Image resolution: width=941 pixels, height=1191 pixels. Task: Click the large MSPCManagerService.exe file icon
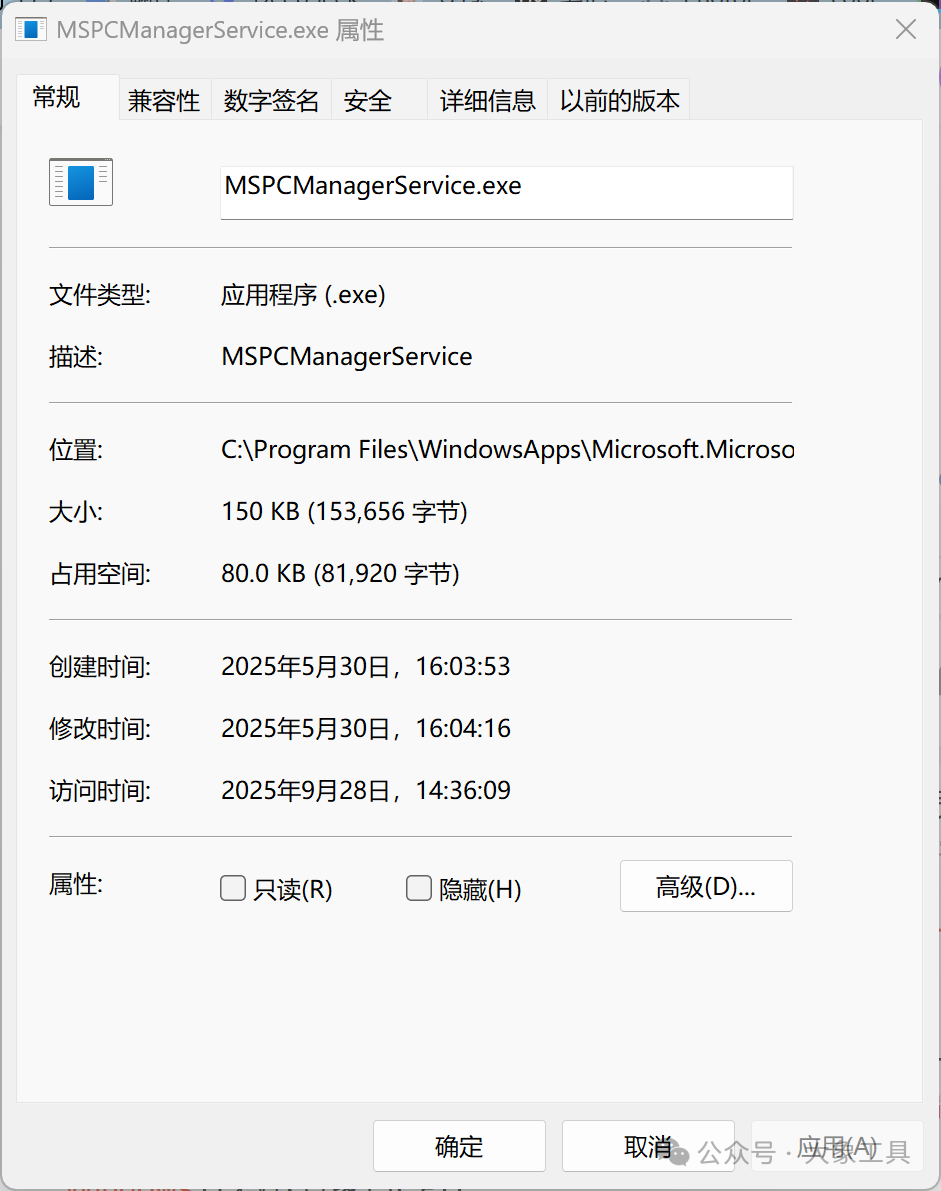pyautogui.click(x=81, y=183)
